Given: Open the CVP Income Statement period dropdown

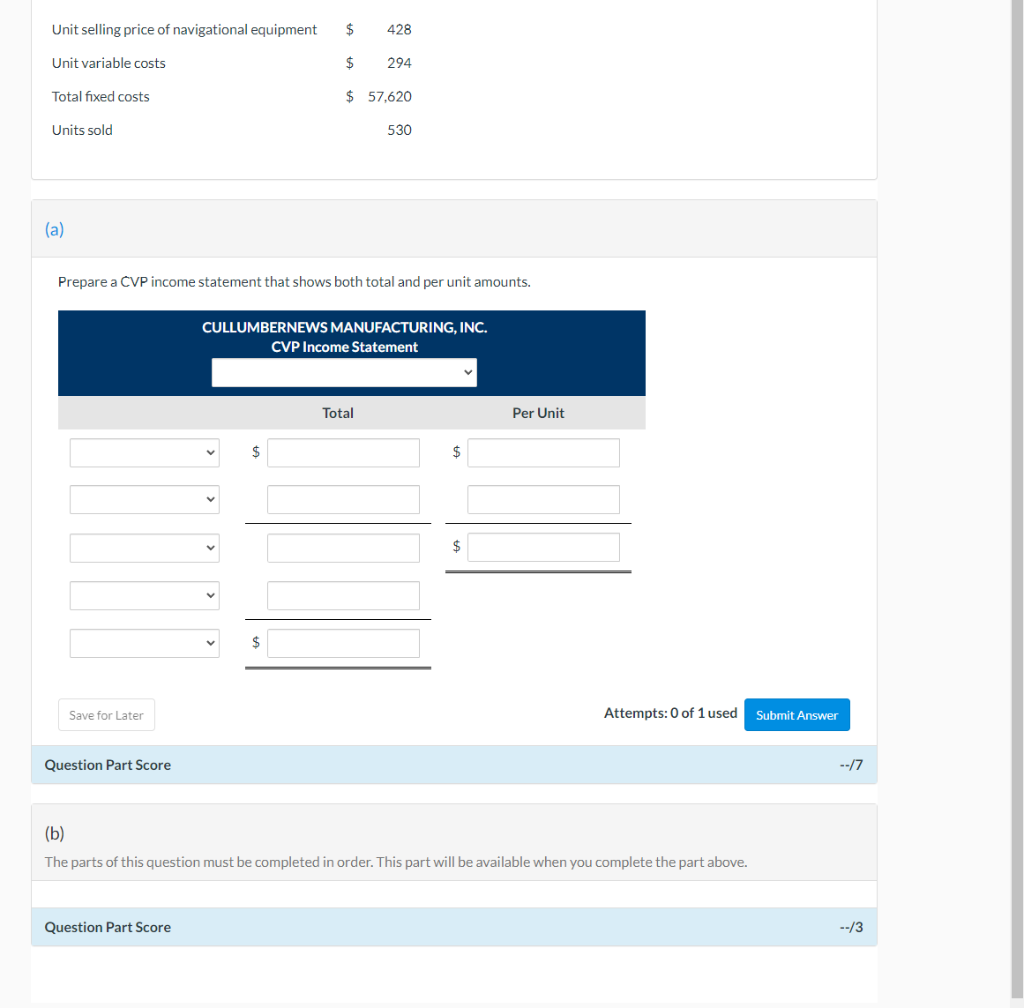Looking at the screenshot, I should [344, 372].
